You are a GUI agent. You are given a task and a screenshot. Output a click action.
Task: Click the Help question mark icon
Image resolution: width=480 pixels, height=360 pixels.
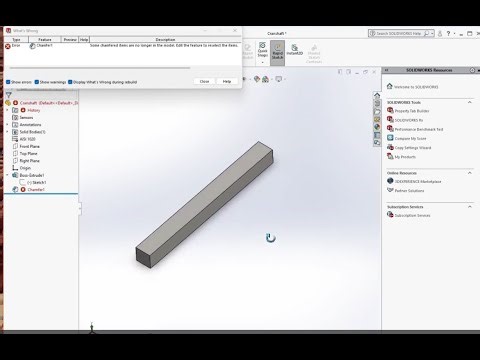pos(448,33)
